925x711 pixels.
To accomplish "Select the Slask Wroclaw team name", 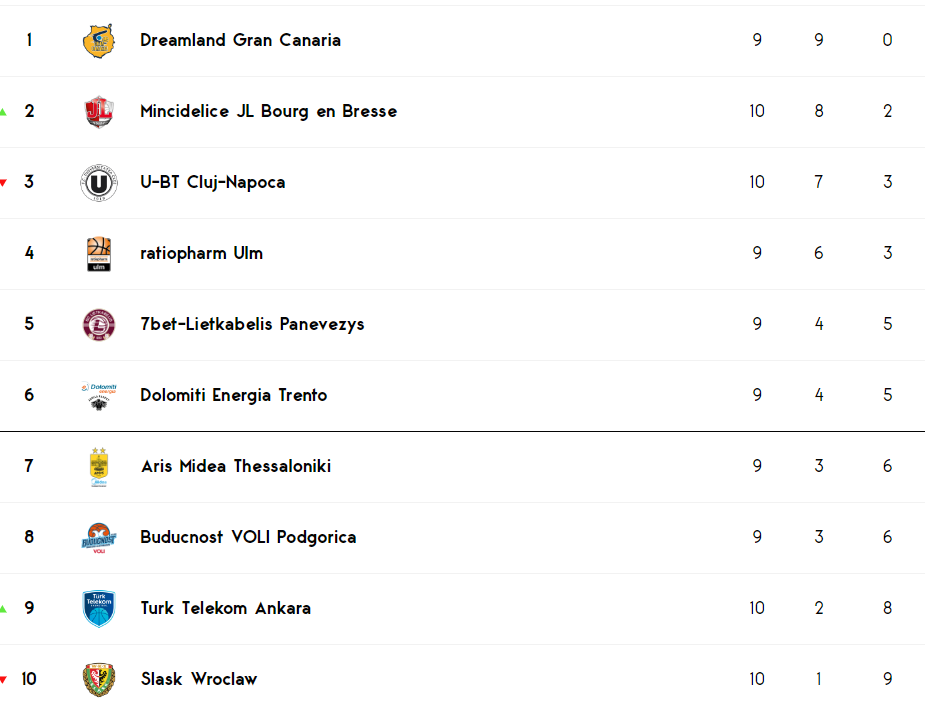I will point(199,679).
